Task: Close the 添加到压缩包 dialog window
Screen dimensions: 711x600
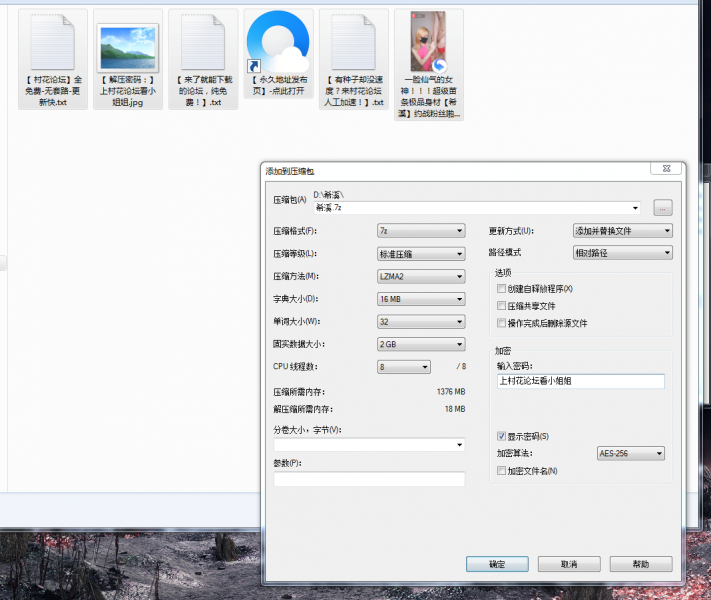Action: pos(659,170)
